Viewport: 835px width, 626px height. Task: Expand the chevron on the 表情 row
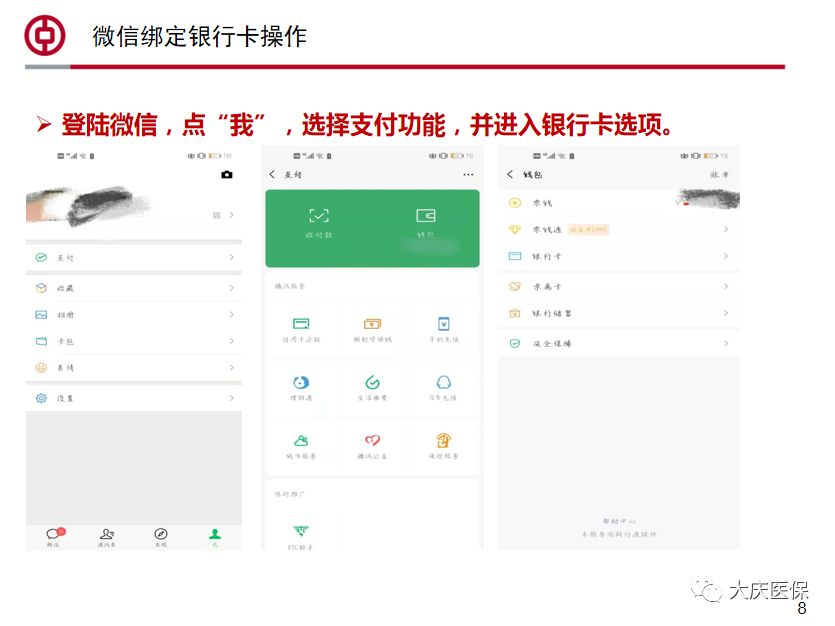pyautogui.click(x=232, y=368)
